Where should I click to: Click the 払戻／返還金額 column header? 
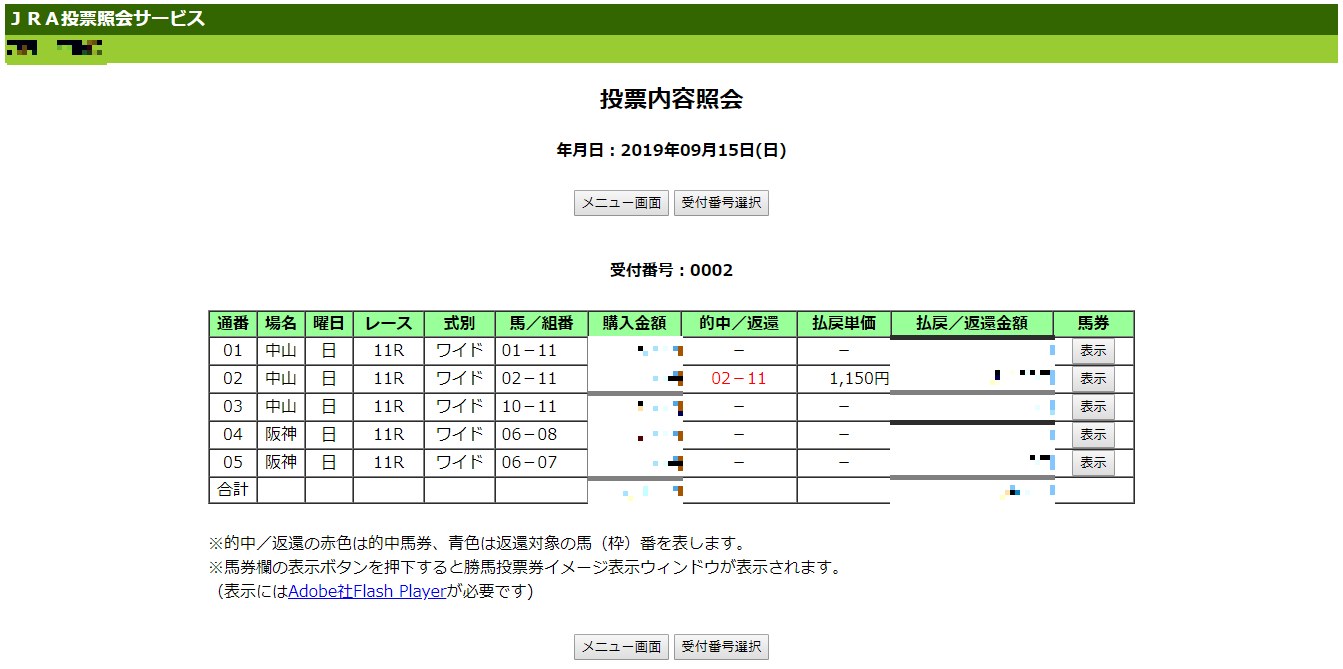972,324
